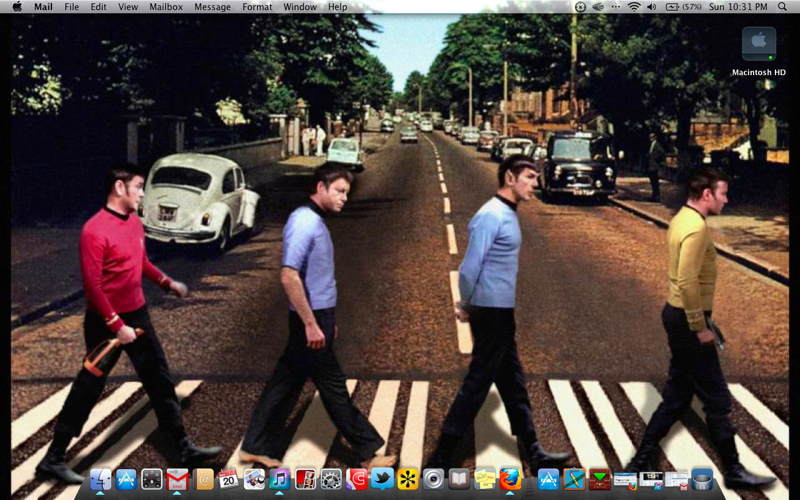Open the volume control in menu bar
Screen dimensions: 800x500
point(652,7)
